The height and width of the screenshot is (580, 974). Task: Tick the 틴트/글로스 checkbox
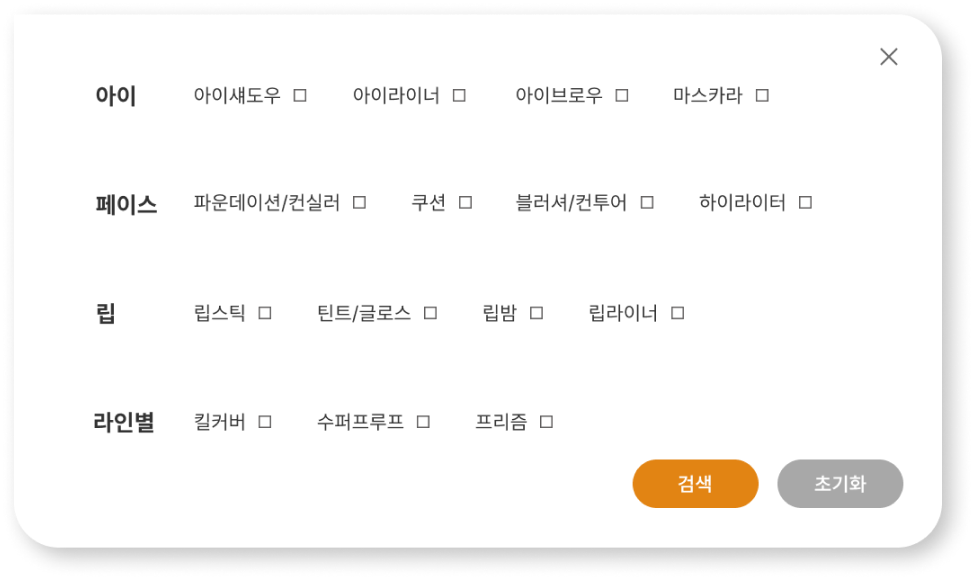coord(430,312)
